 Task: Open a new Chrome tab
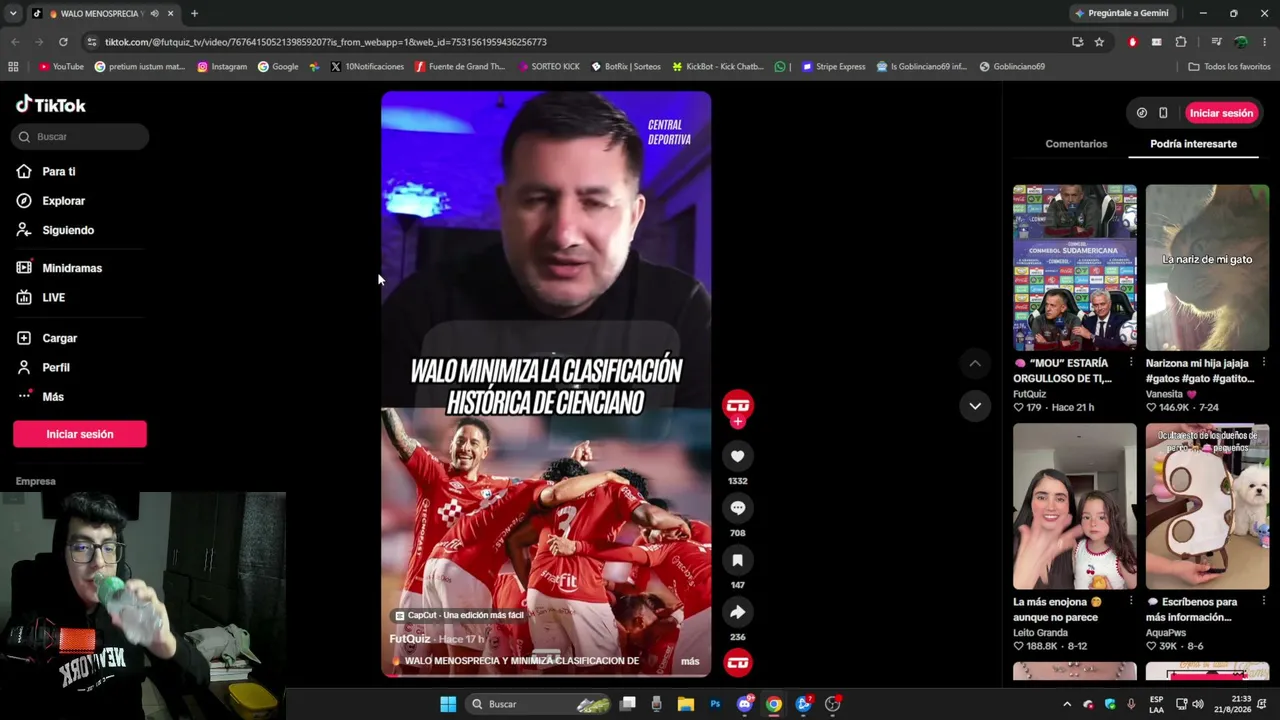[194, 14]
